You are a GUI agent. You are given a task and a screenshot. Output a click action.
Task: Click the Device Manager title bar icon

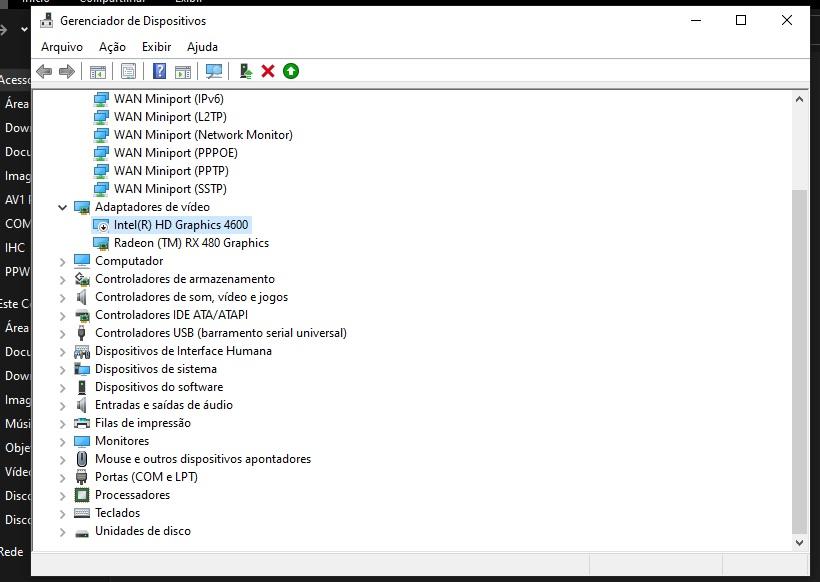pos(47,20)
